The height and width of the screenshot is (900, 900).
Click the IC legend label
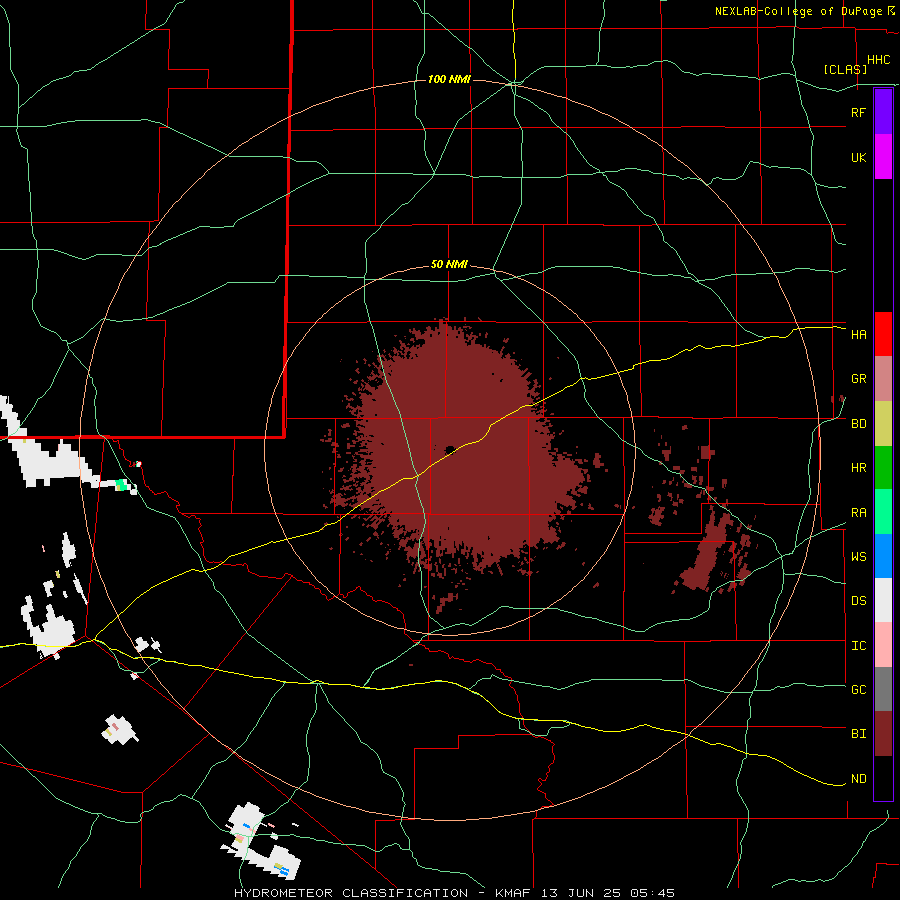pyautogui.click(x=858, y=646)
